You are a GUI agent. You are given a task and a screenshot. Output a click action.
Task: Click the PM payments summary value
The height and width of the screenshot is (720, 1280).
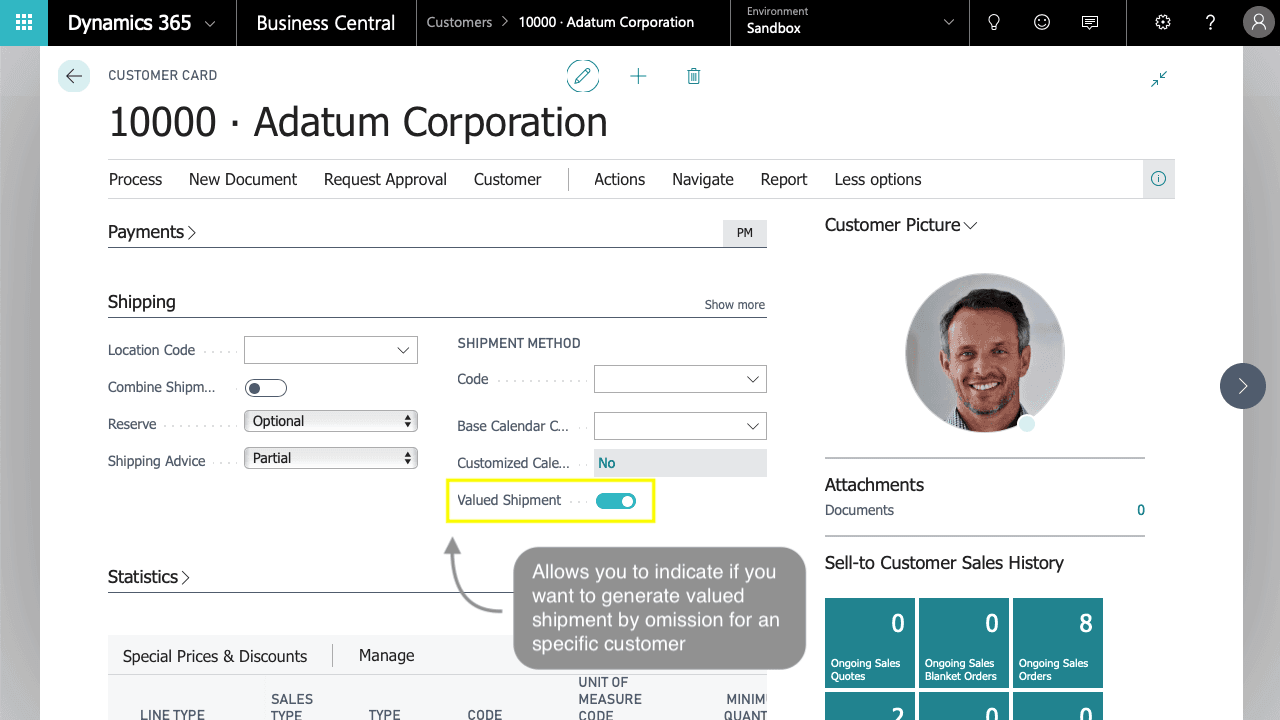(745, 233)
